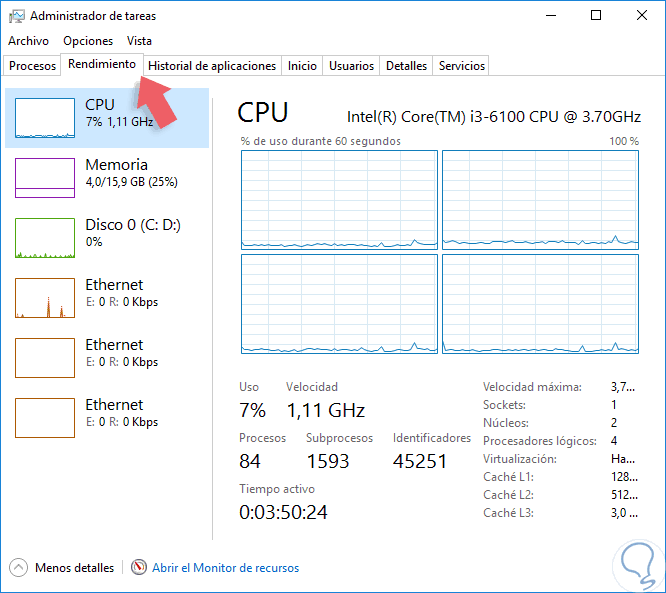666x593 pixels.
Task: Click the Virtualización label
Action: pyautogui.click(x=520, y=459)
